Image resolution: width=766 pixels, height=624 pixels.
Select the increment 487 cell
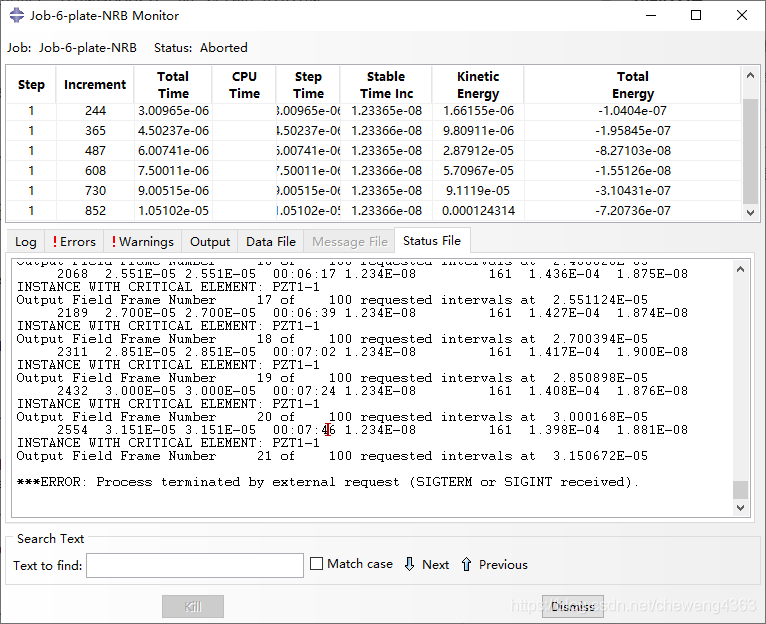[x=95, y=151]
